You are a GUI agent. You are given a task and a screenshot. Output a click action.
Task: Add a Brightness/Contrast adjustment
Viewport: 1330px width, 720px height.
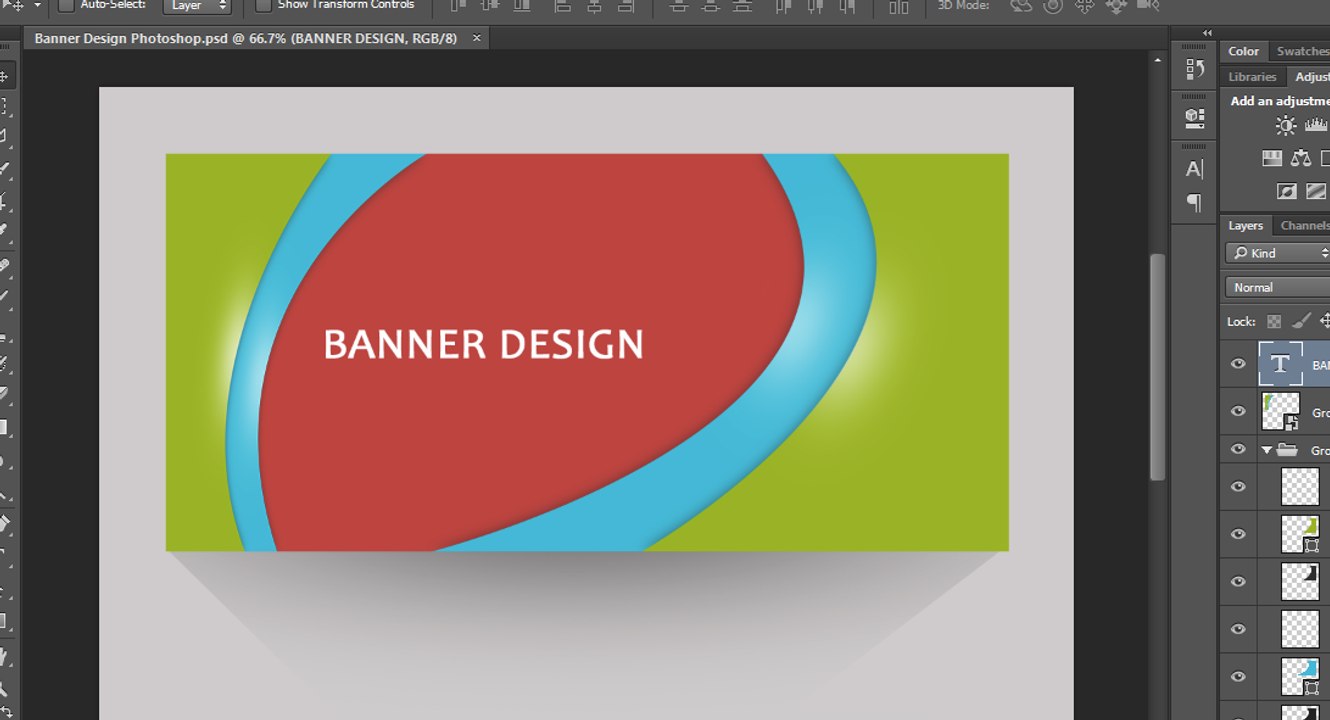pyautogui.click(x=1286, y=125)
